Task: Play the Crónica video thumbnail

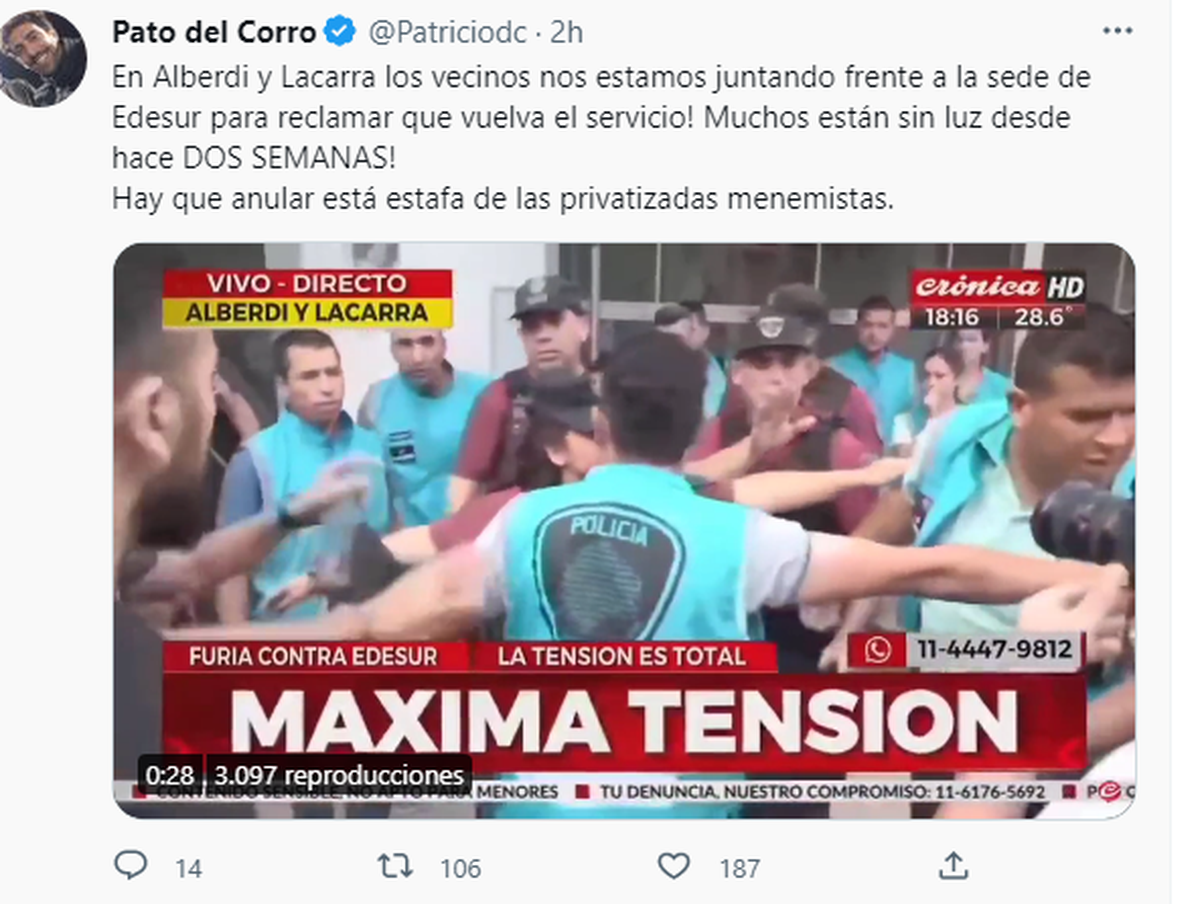Action: click(x=624, y=531)
